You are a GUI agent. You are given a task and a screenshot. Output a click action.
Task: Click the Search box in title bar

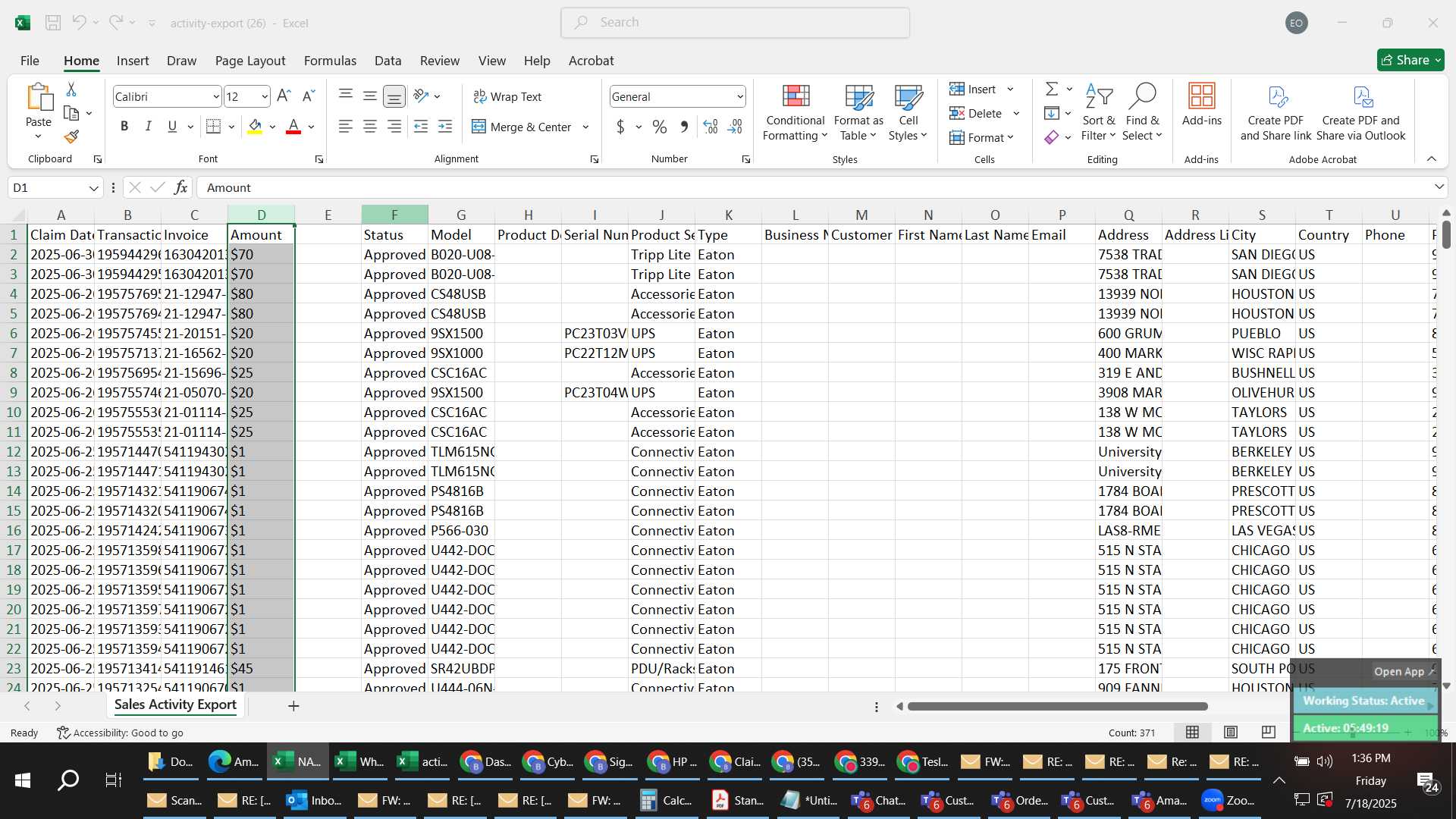coord(735,23)
